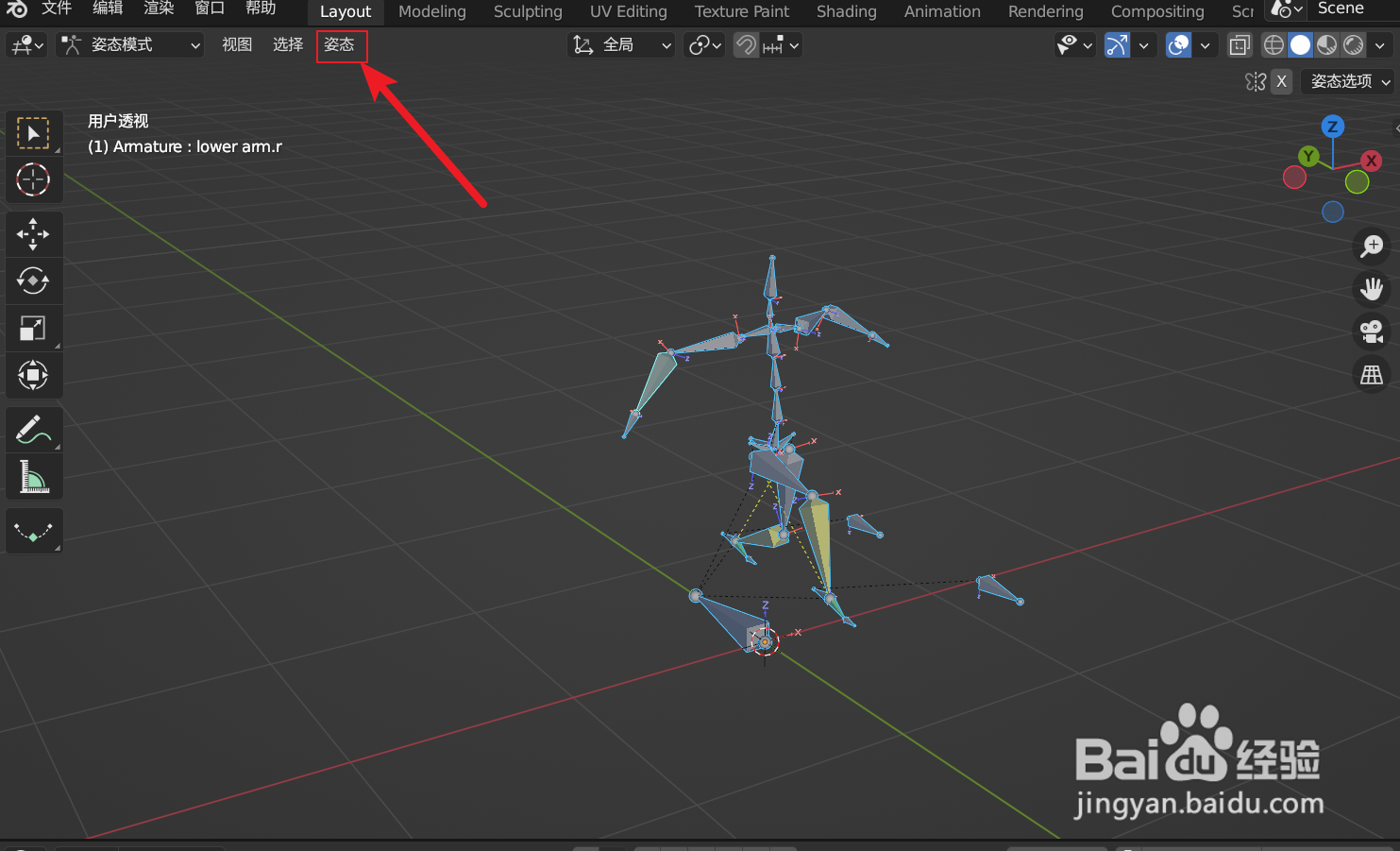1400x851 pixels.
Task: Switch to the Texture Paint workspace tab
Action: tap(742, 11)
